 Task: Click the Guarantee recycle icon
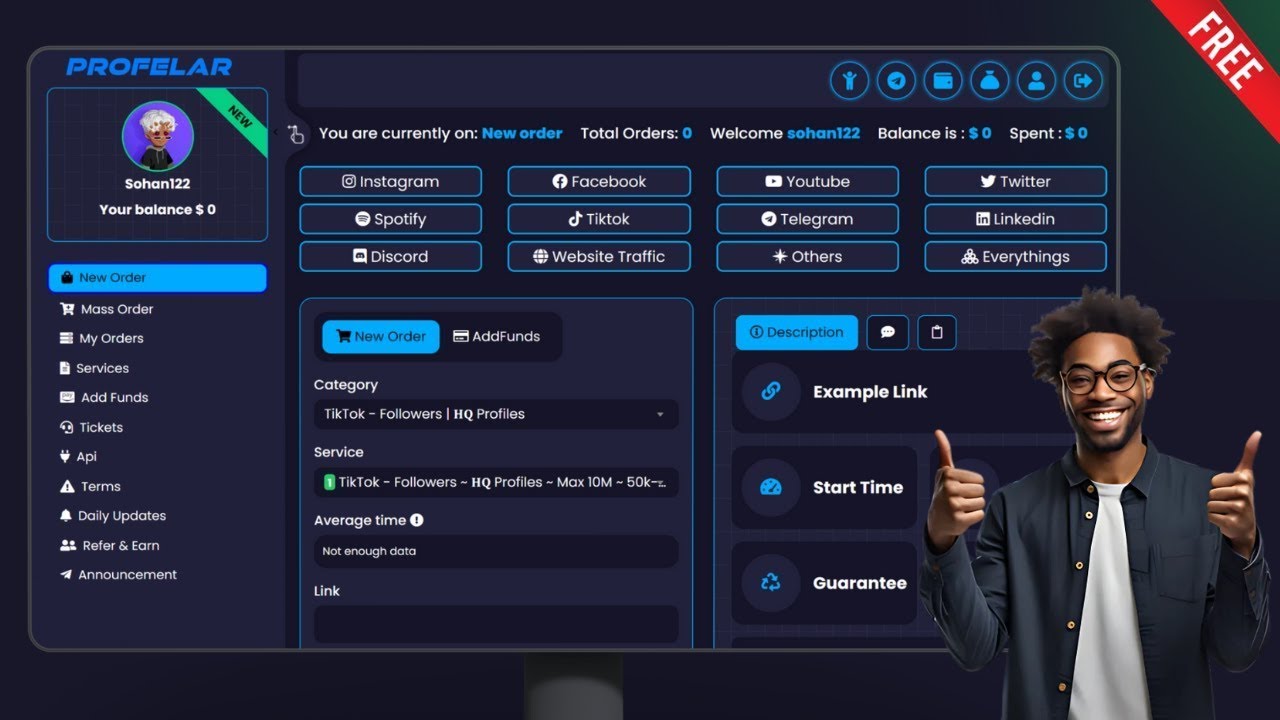point(771,583)
